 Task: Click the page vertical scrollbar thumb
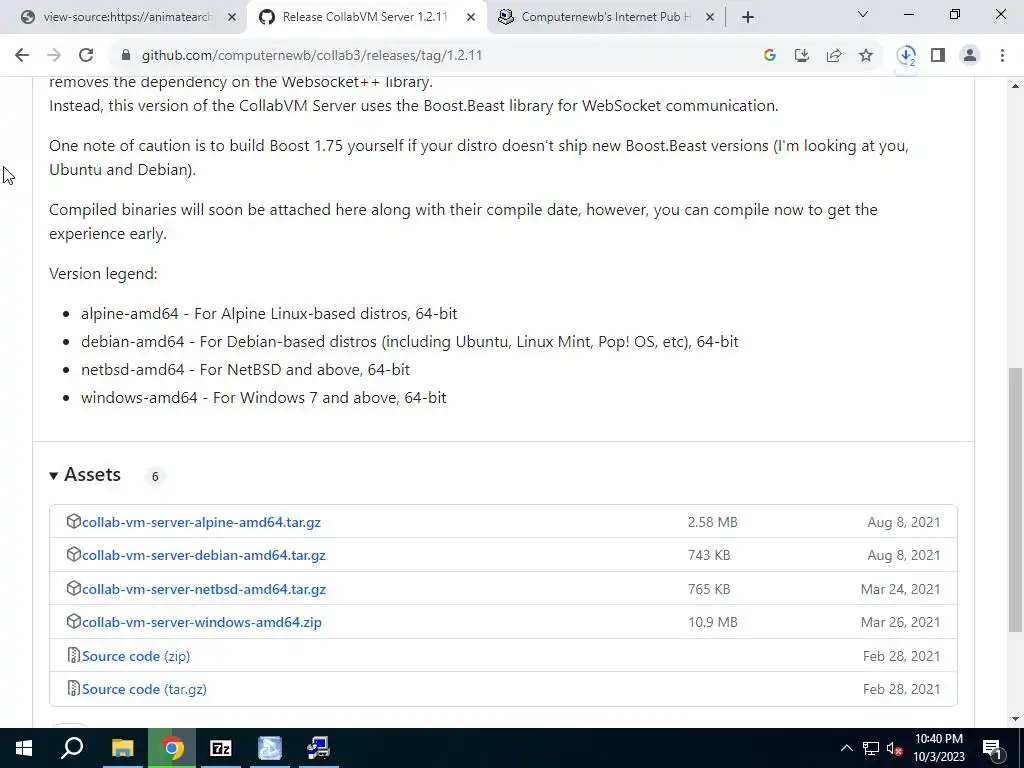1016,500
